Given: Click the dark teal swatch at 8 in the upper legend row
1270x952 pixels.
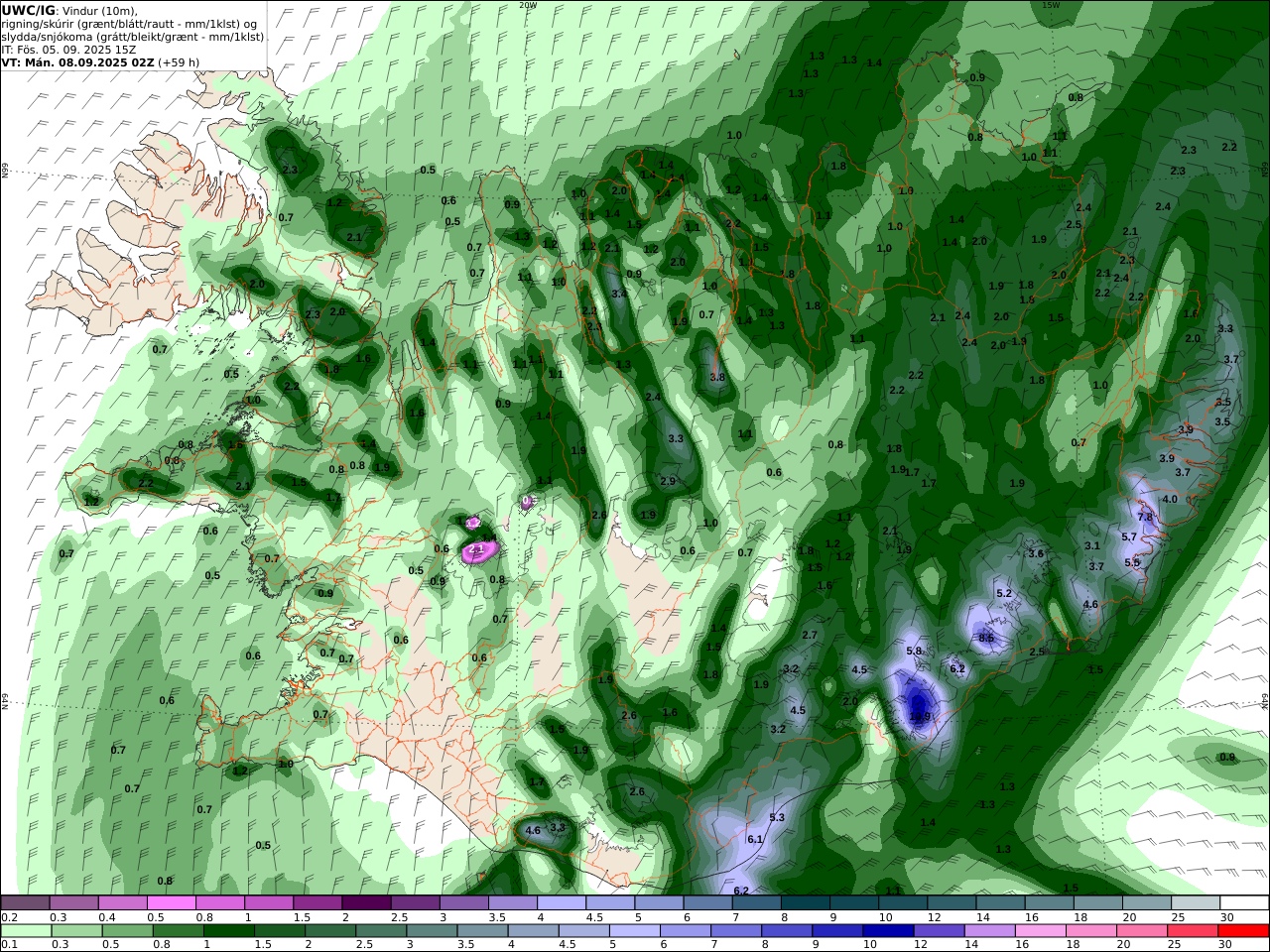Looking at the screenshot, I should pyautogui.click(x=806, y=903).
